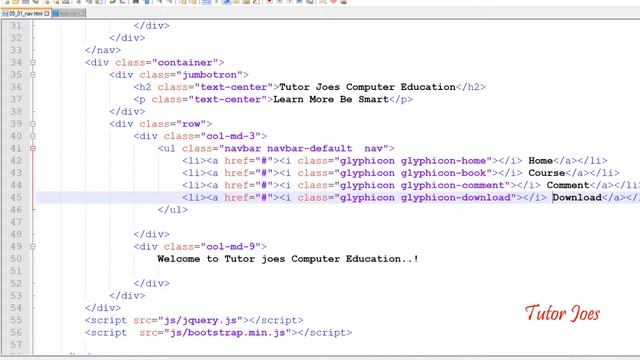This screenshot has width=640, height=360.
Task: Click the Comment link text on line 44
Action: click(568, 185)
